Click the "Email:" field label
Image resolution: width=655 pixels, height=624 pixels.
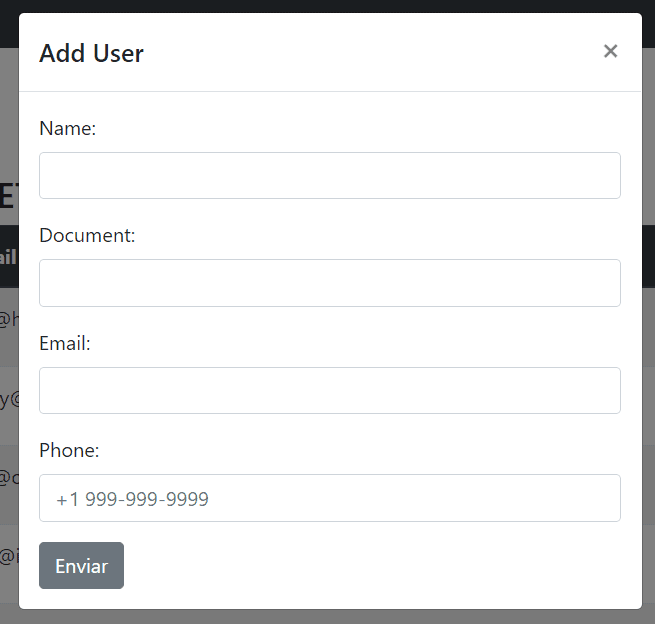(64, 343)
